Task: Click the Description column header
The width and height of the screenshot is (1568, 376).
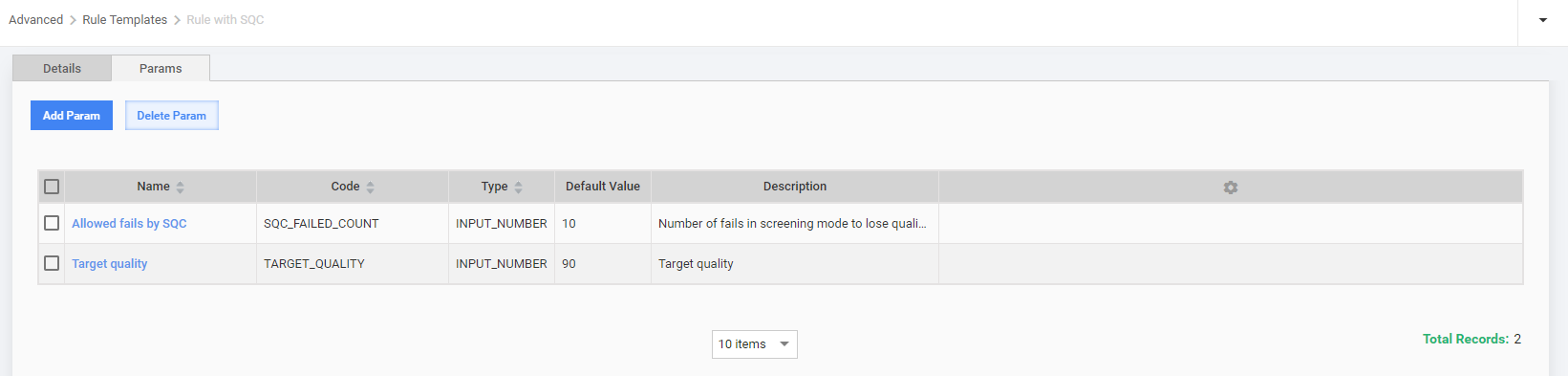Action: [795, 187]
